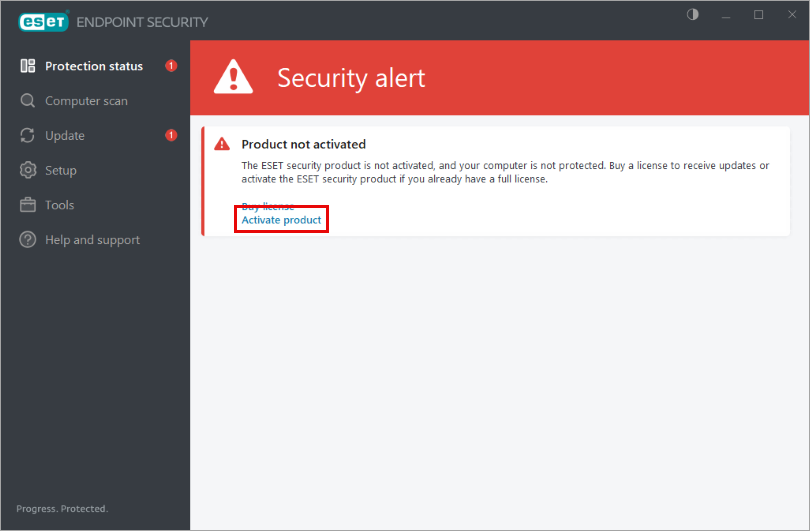Click the Update refresh arrows icon
810x531 pixels.
click(28, 136)
